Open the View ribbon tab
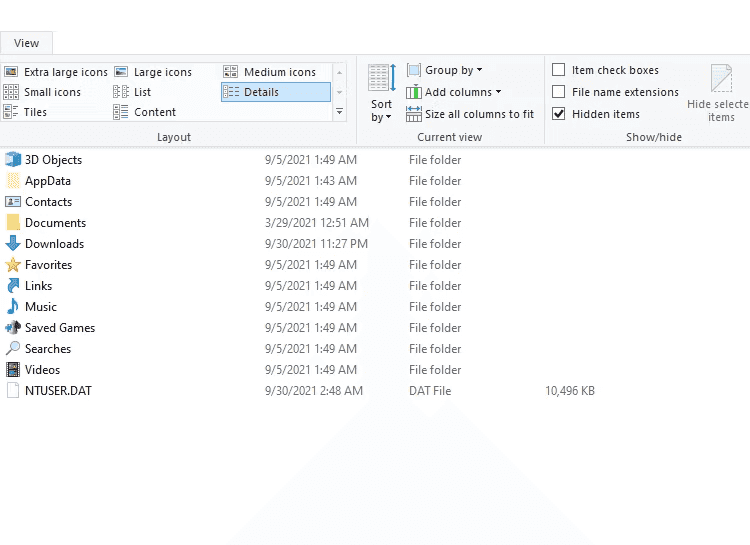The width and height of the screenshot is (750, 545). pos(26,43)
